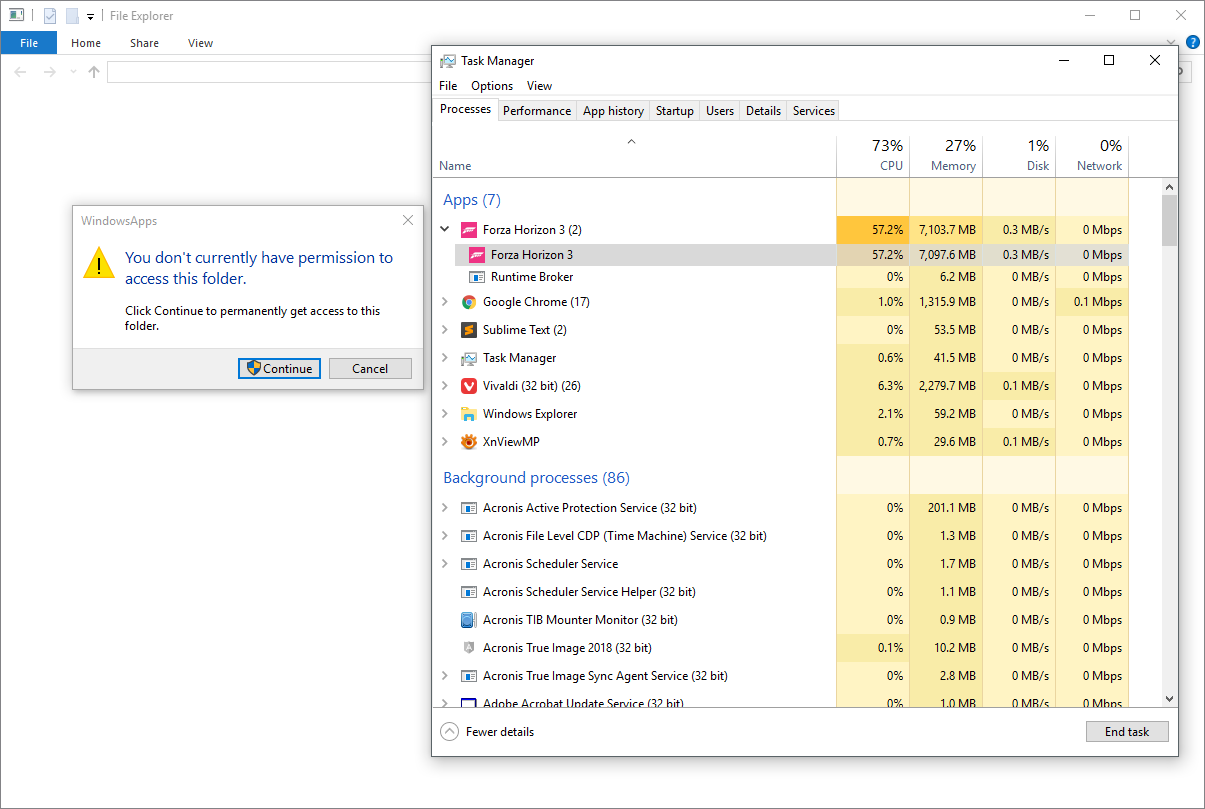Click the Forza Horizon 3 (2) group icon
Screen dimensions: 1205x809
point(468,230)
